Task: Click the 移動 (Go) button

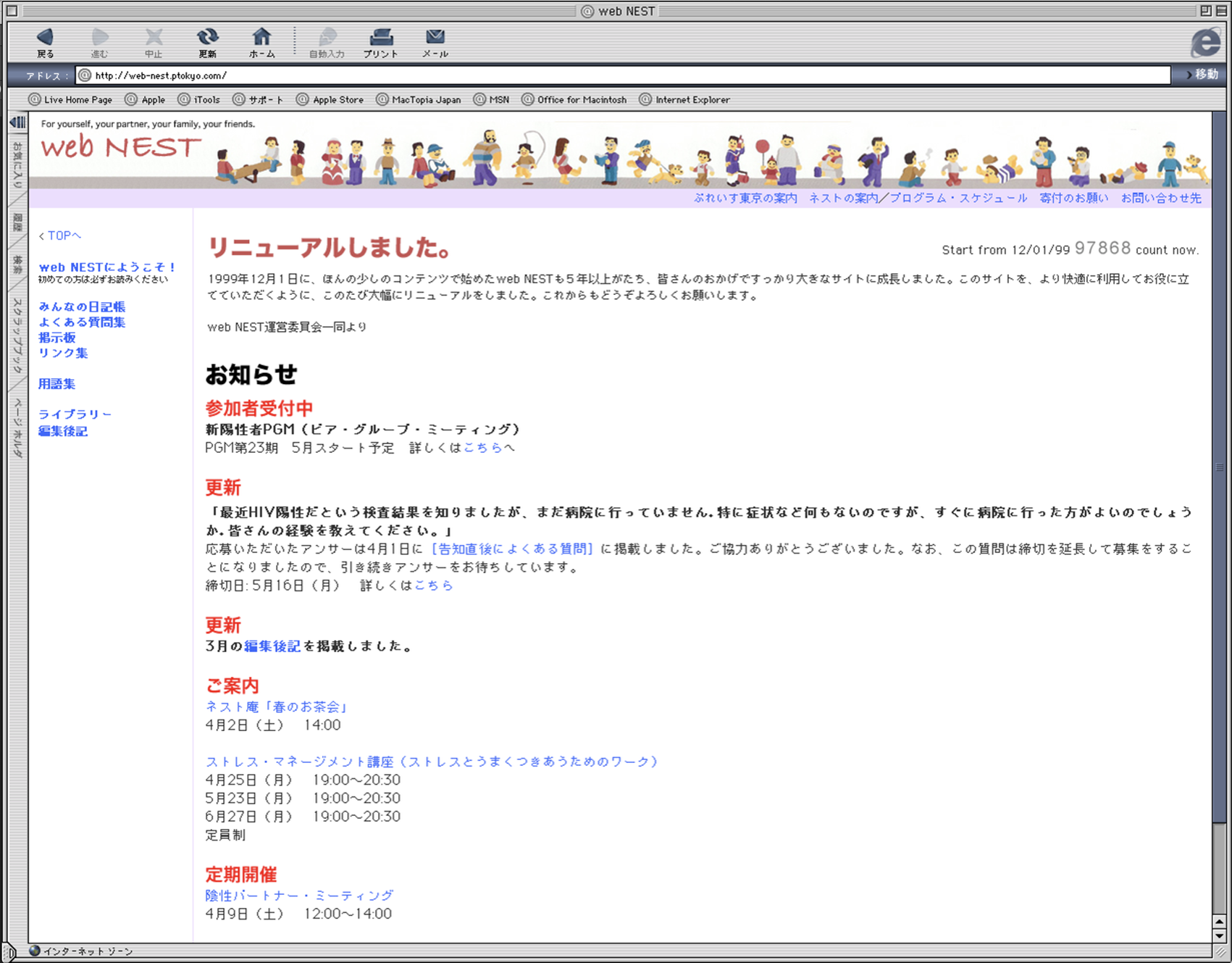Action: click(x=1202, y=75)
